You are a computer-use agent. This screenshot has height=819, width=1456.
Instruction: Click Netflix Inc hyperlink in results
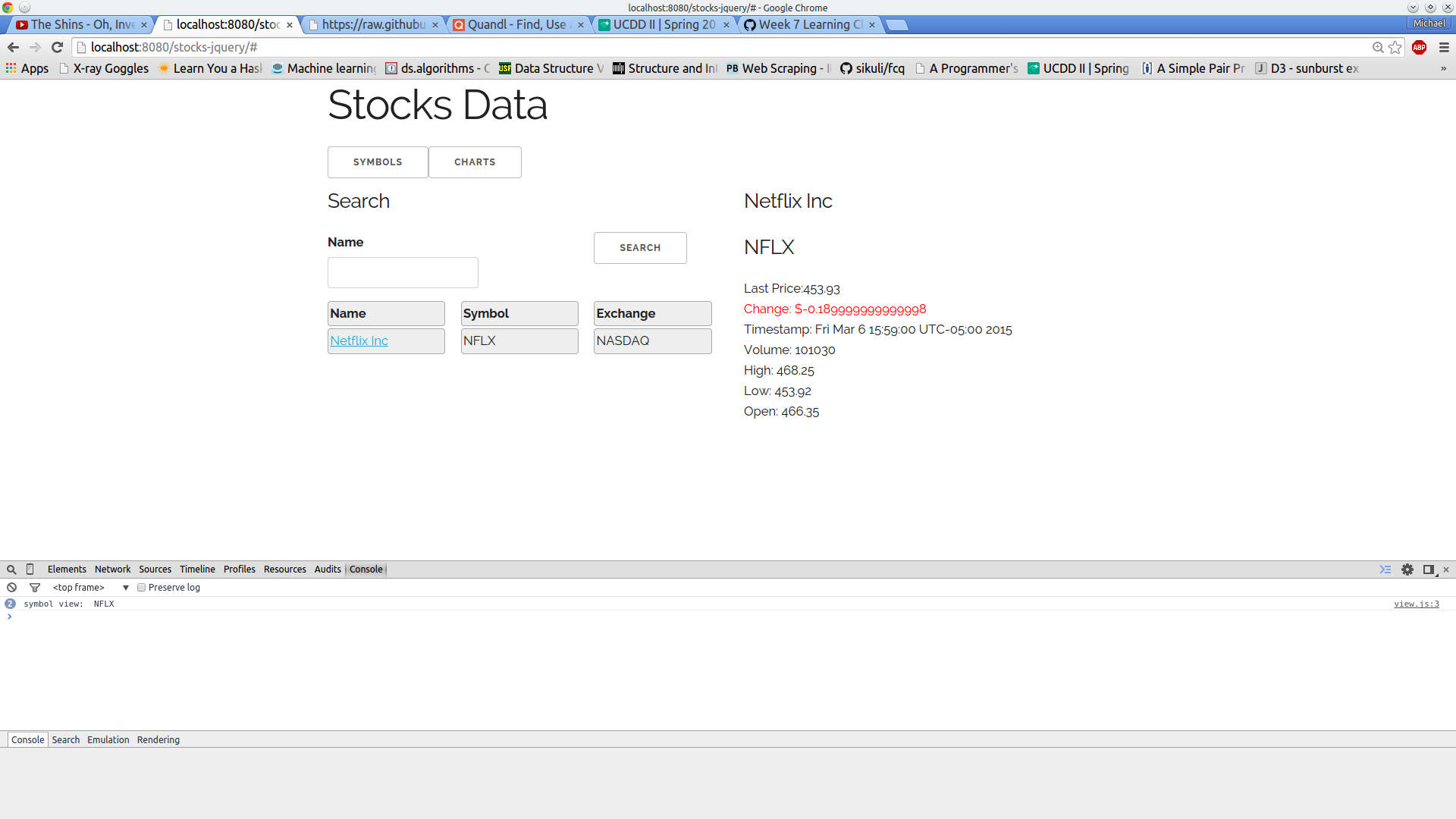359,340
